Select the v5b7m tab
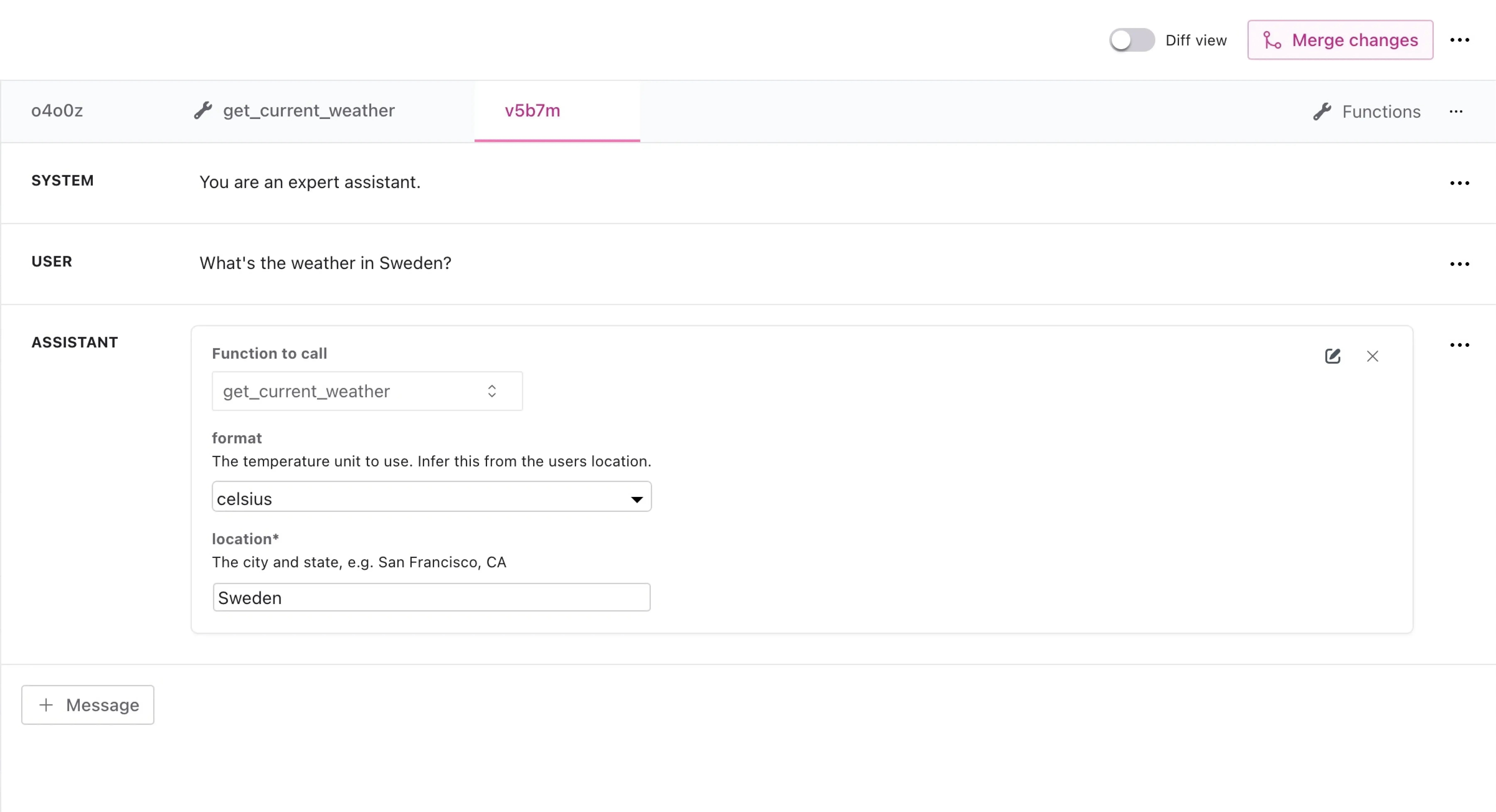1496x812 pixels. (532, 110)
